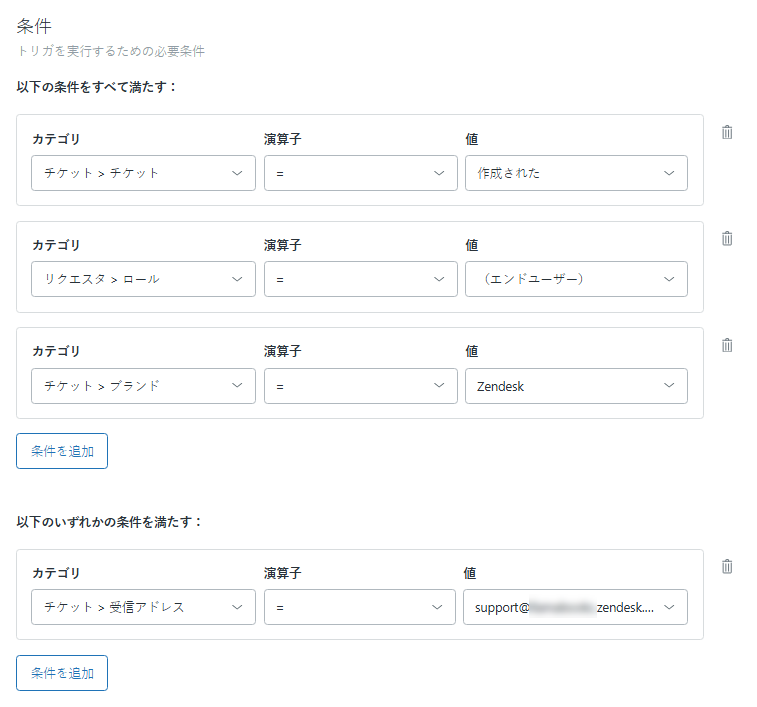Click trash icon for リクエスタ > ロール condition
The image size is (757, 707).
727,238
